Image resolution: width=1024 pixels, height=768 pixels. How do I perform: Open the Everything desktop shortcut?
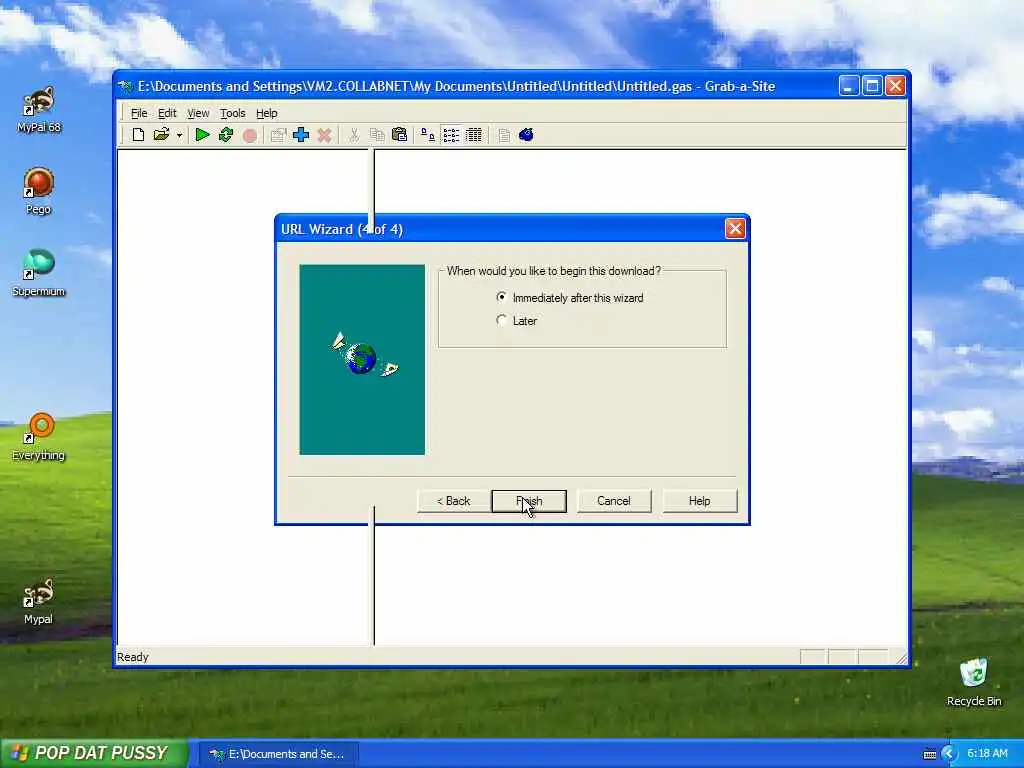39,437
